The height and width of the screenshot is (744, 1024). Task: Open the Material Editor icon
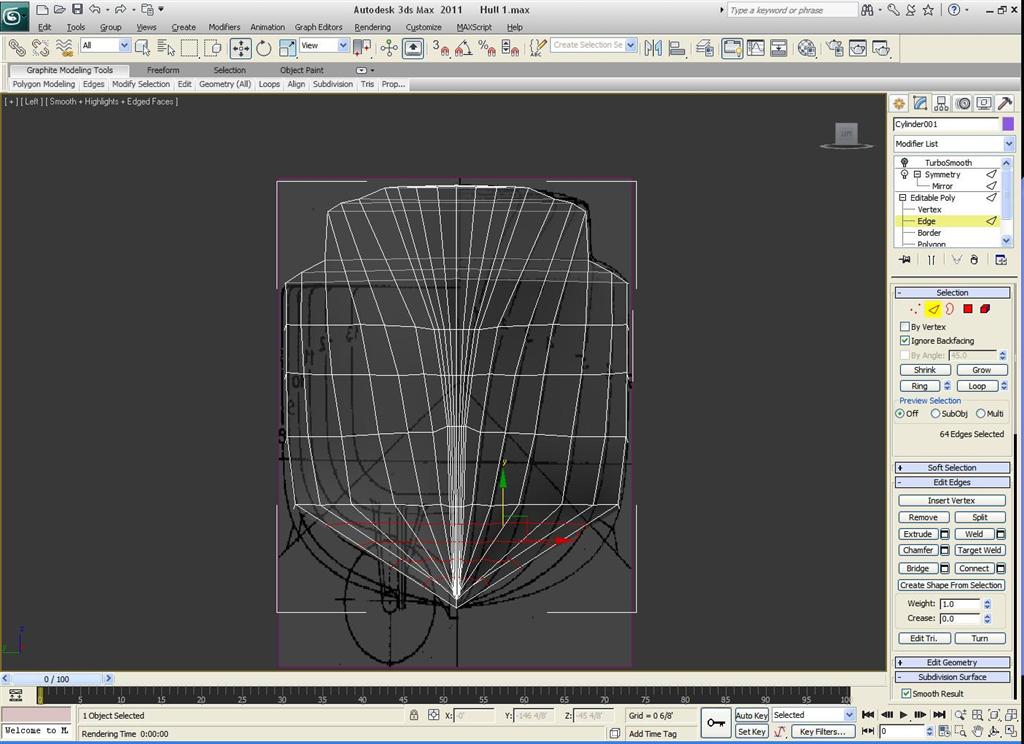point(807,48)
